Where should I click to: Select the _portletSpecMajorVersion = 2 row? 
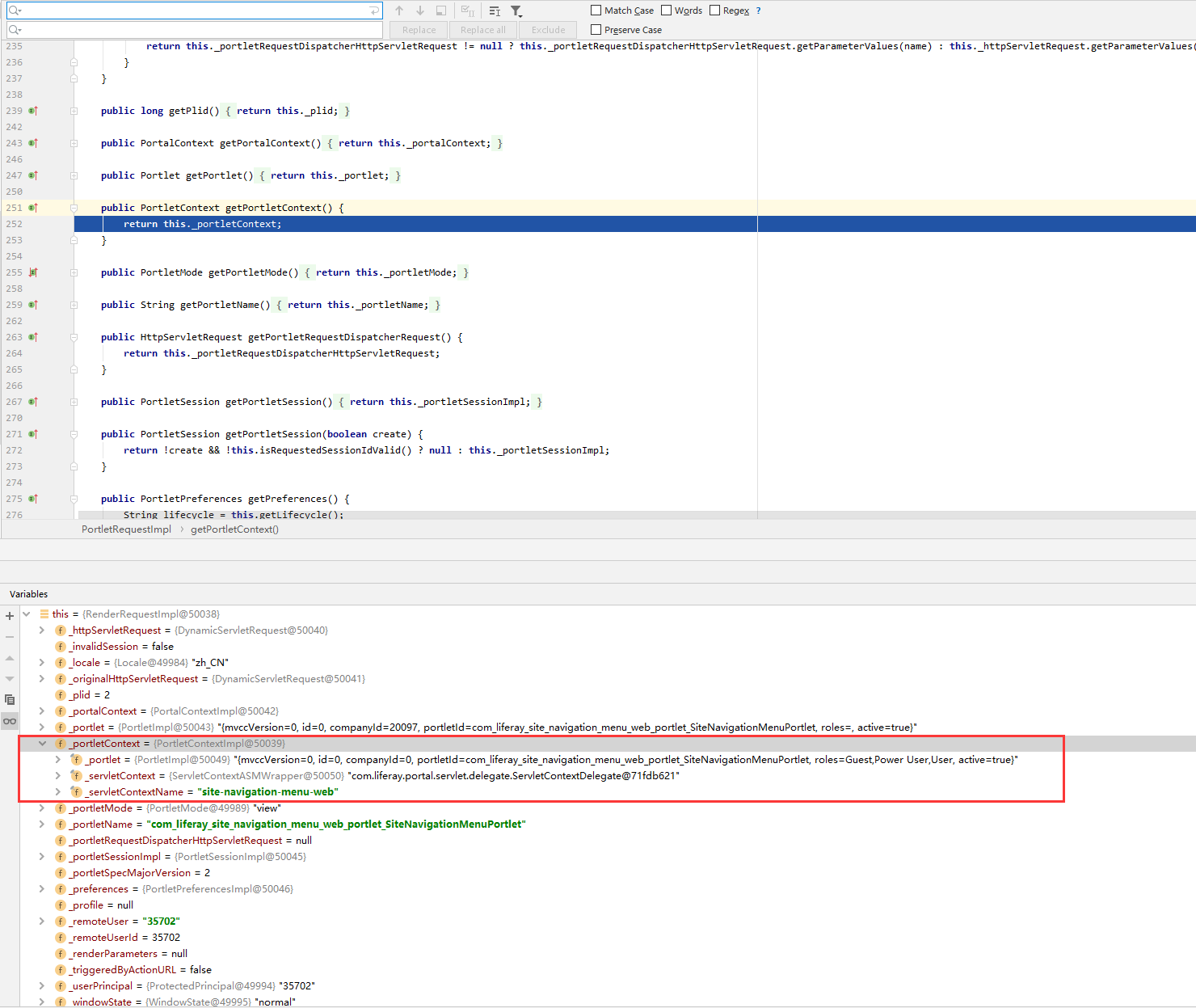pyautogui.click(x=608, y=873)
